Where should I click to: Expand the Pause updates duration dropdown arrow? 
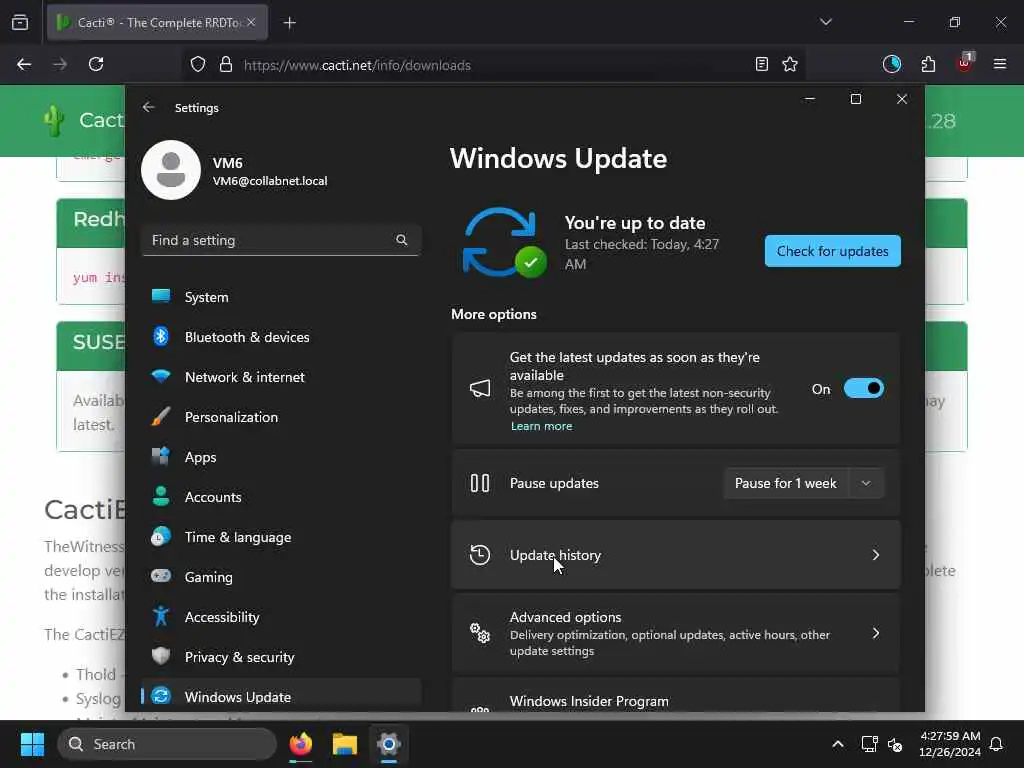coord(866,483)
